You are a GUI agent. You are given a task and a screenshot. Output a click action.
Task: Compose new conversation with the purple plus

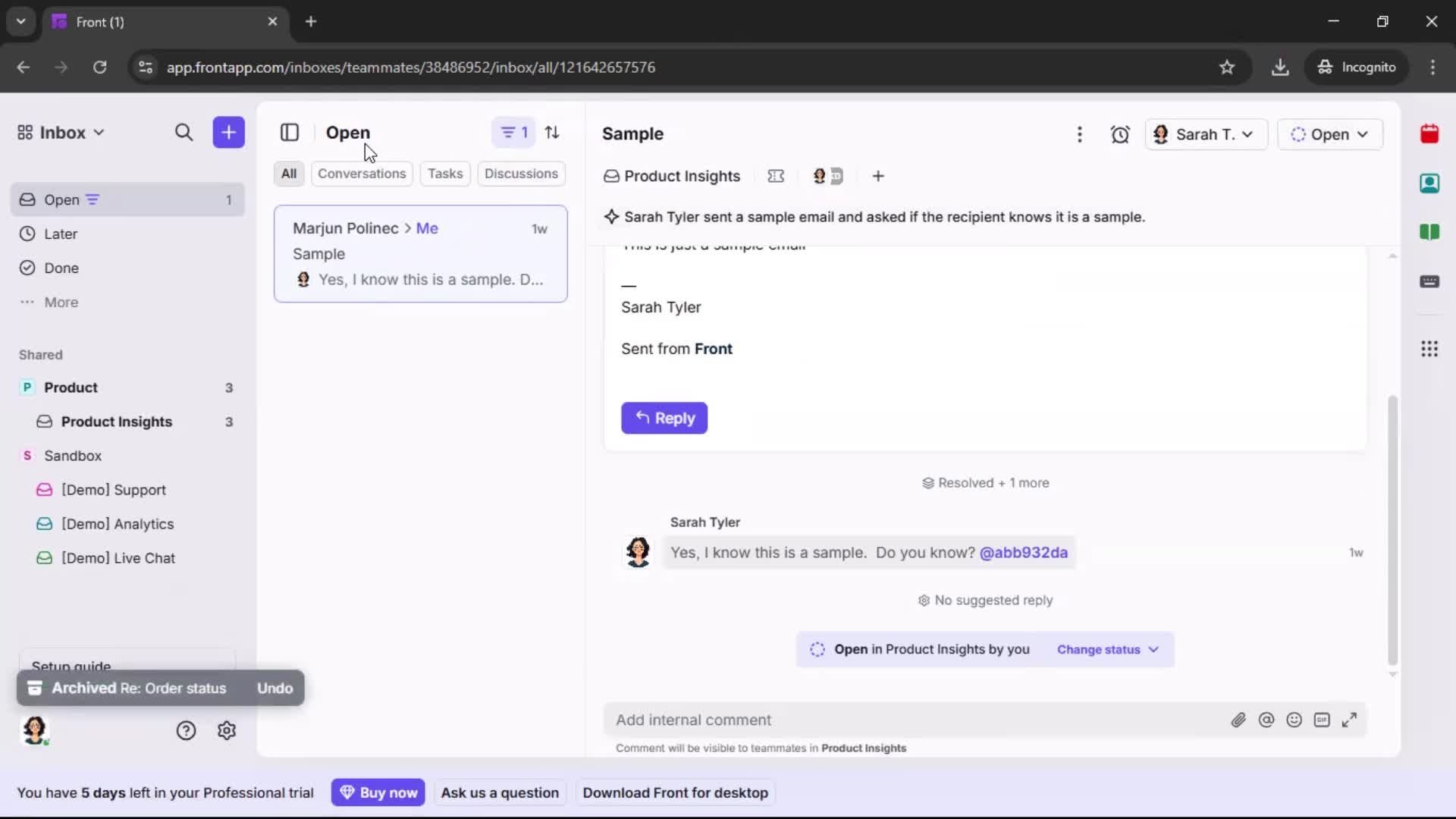(228, 132)
